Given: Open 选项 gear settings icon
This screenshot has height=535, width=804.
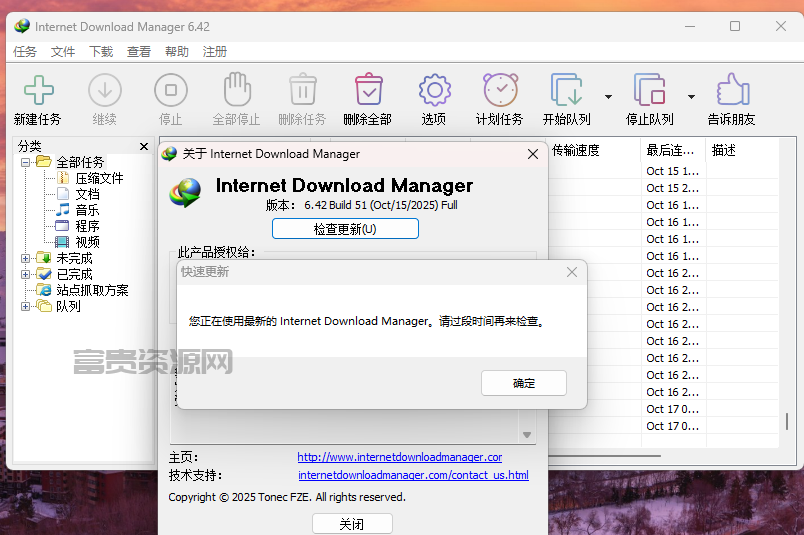Looking at the screenshot, I should (434, 90).
